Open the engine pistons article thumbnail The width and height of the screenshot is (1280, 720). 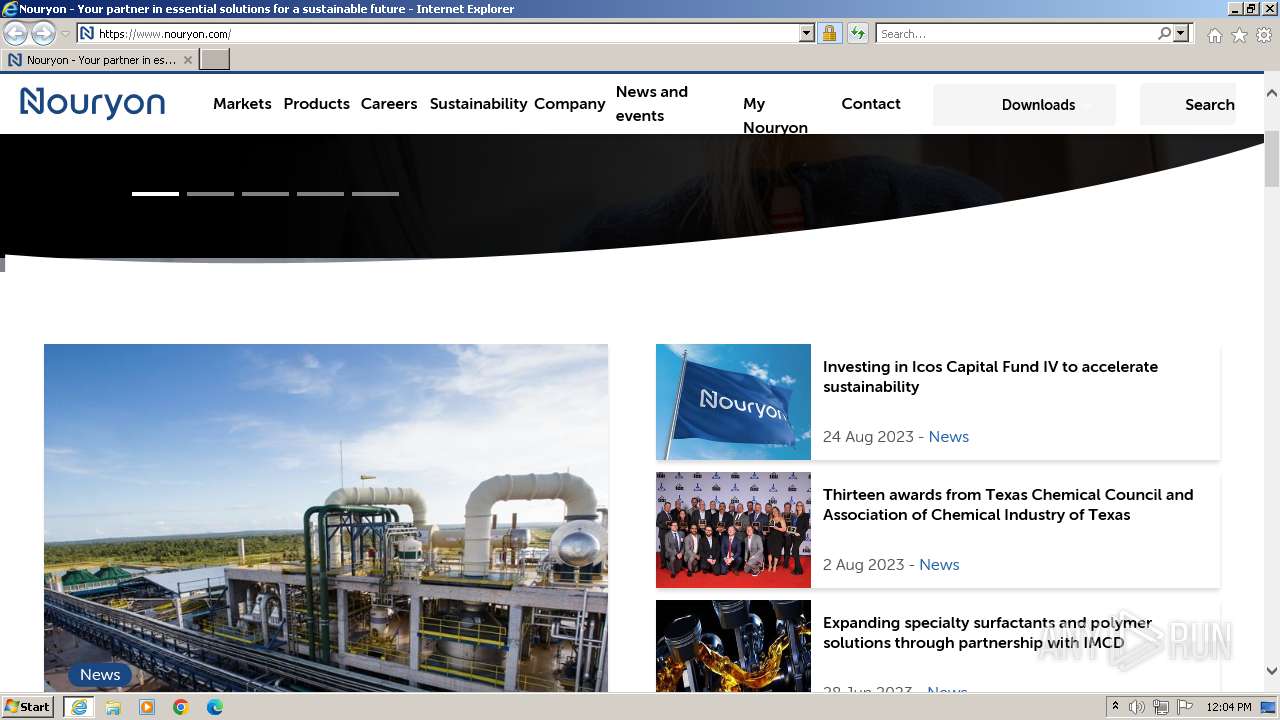[x=733, y=646]
